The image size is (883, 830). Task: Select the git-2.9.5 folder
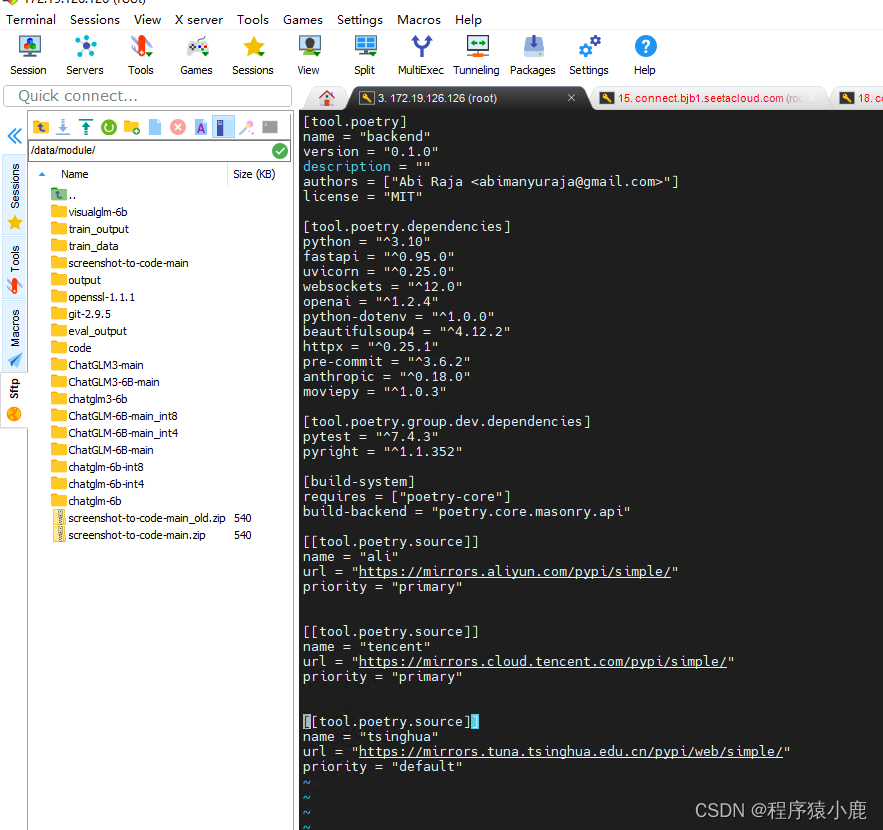pos(81,314)
